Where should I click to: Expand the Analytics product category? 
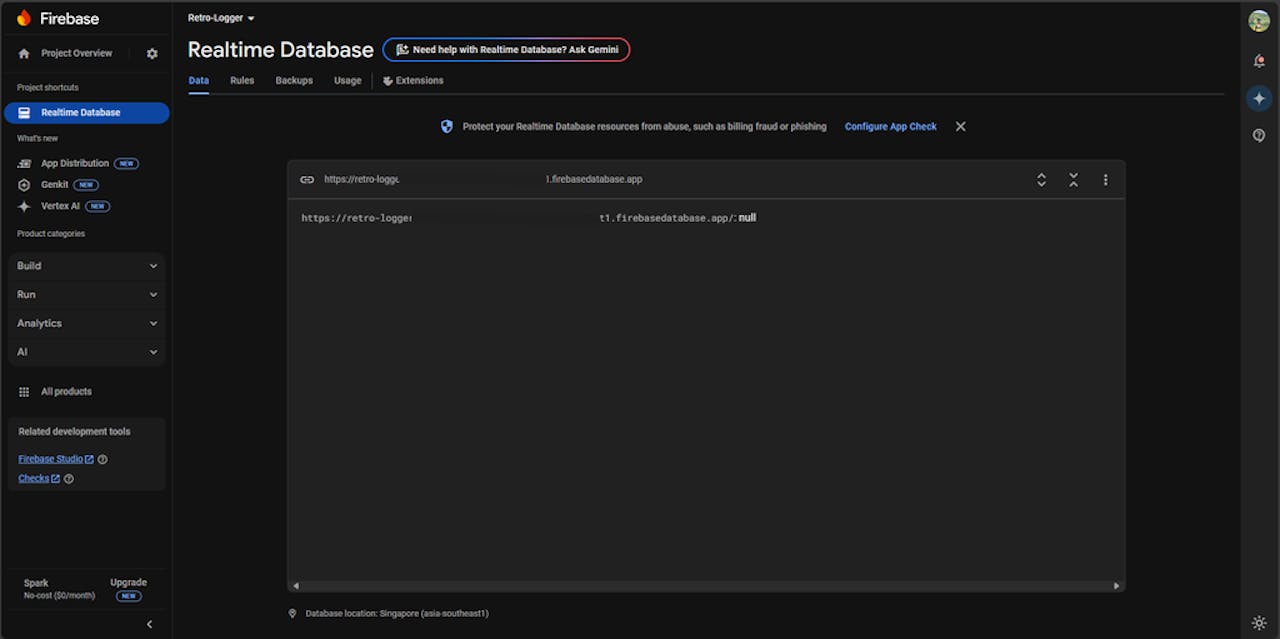pos(87,324)
